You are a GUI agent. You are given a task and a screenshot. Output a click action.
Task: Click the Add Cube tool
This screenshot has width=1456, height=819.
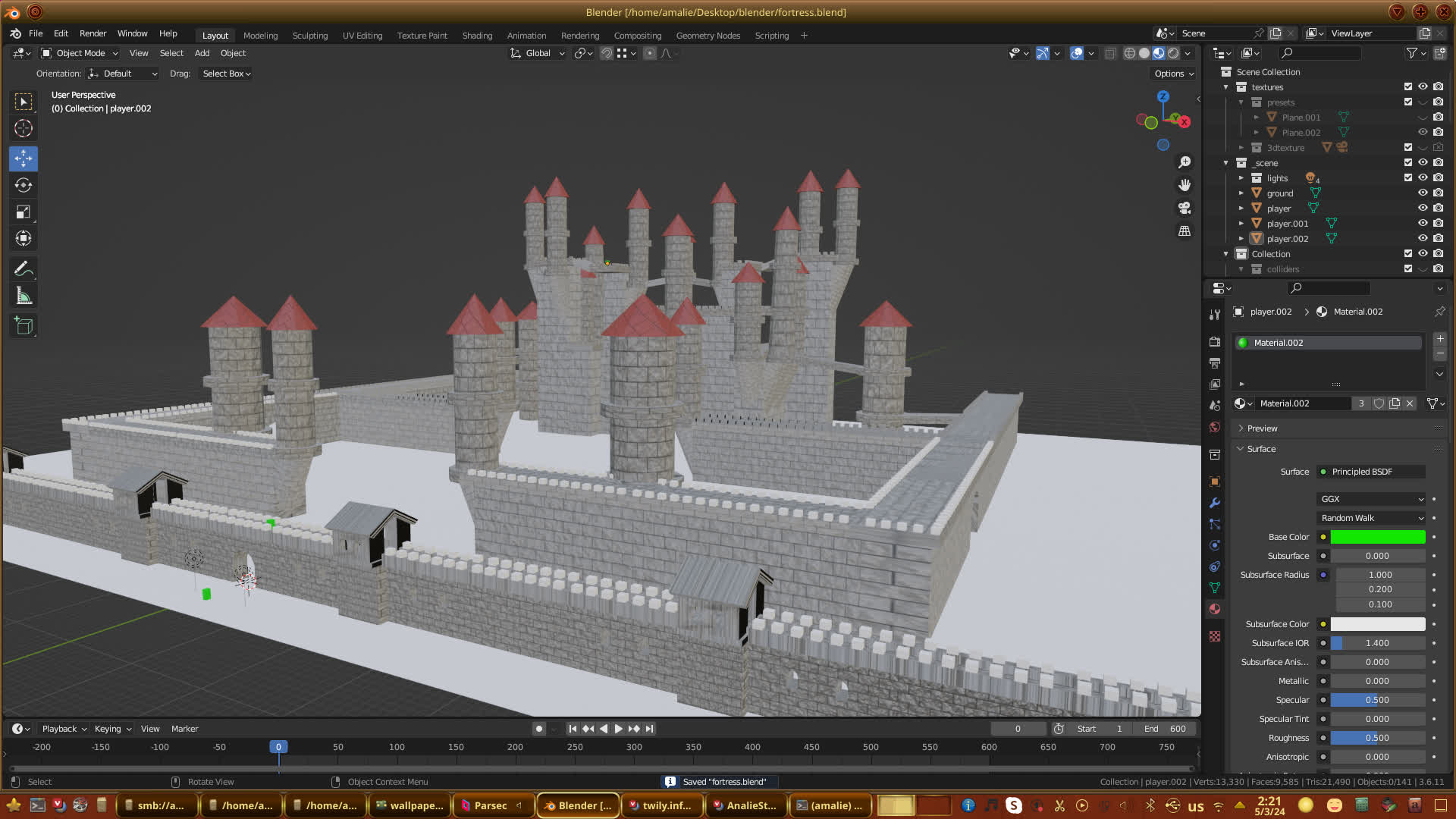pos(24,326)
